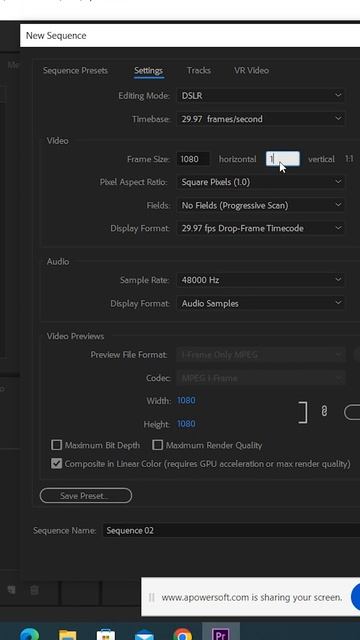
Task: Open the Fields dropdown
Action: [x=261, y=205]
